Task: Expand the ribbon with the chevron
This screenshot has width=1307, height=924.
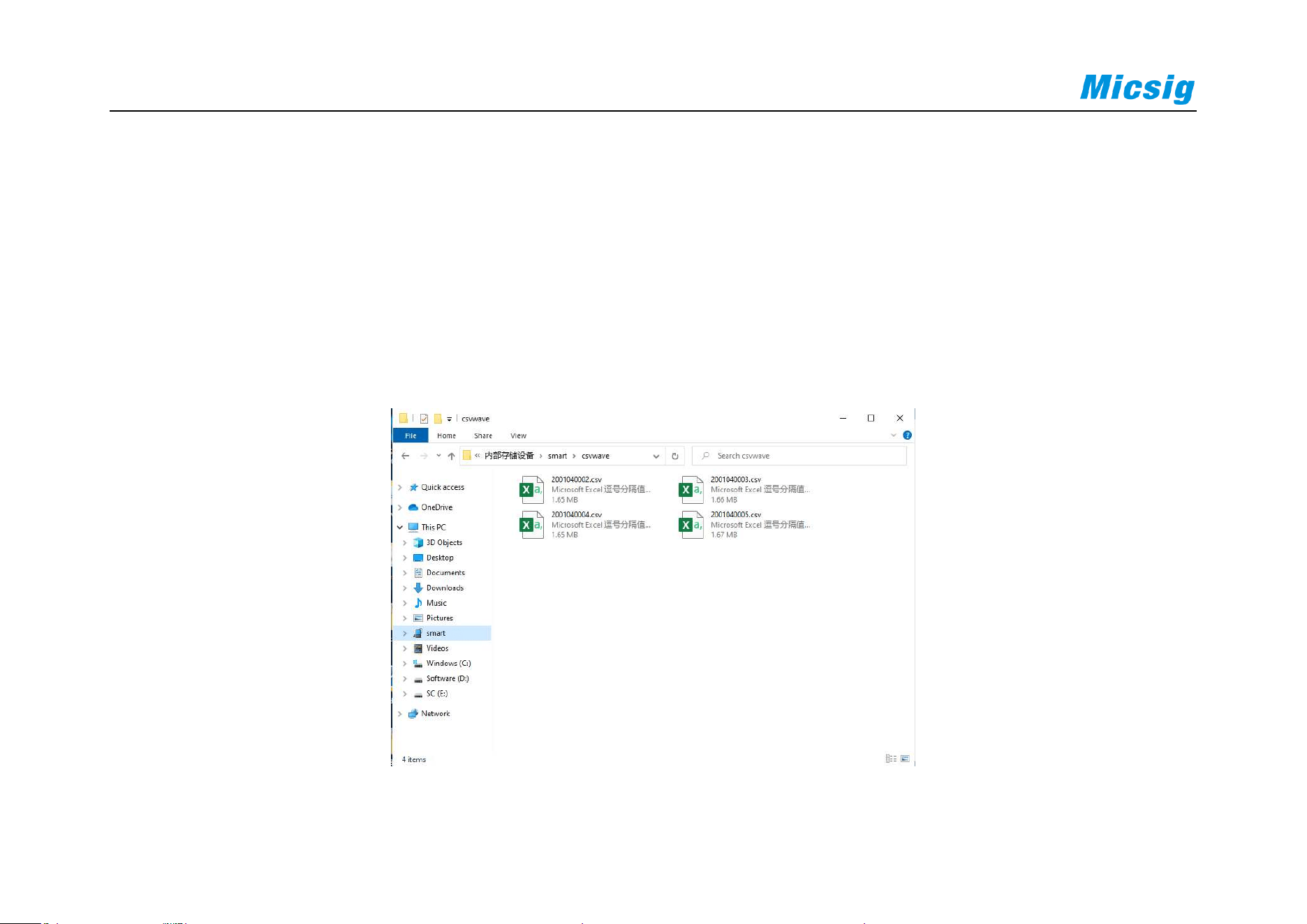Action: (893, 435)
